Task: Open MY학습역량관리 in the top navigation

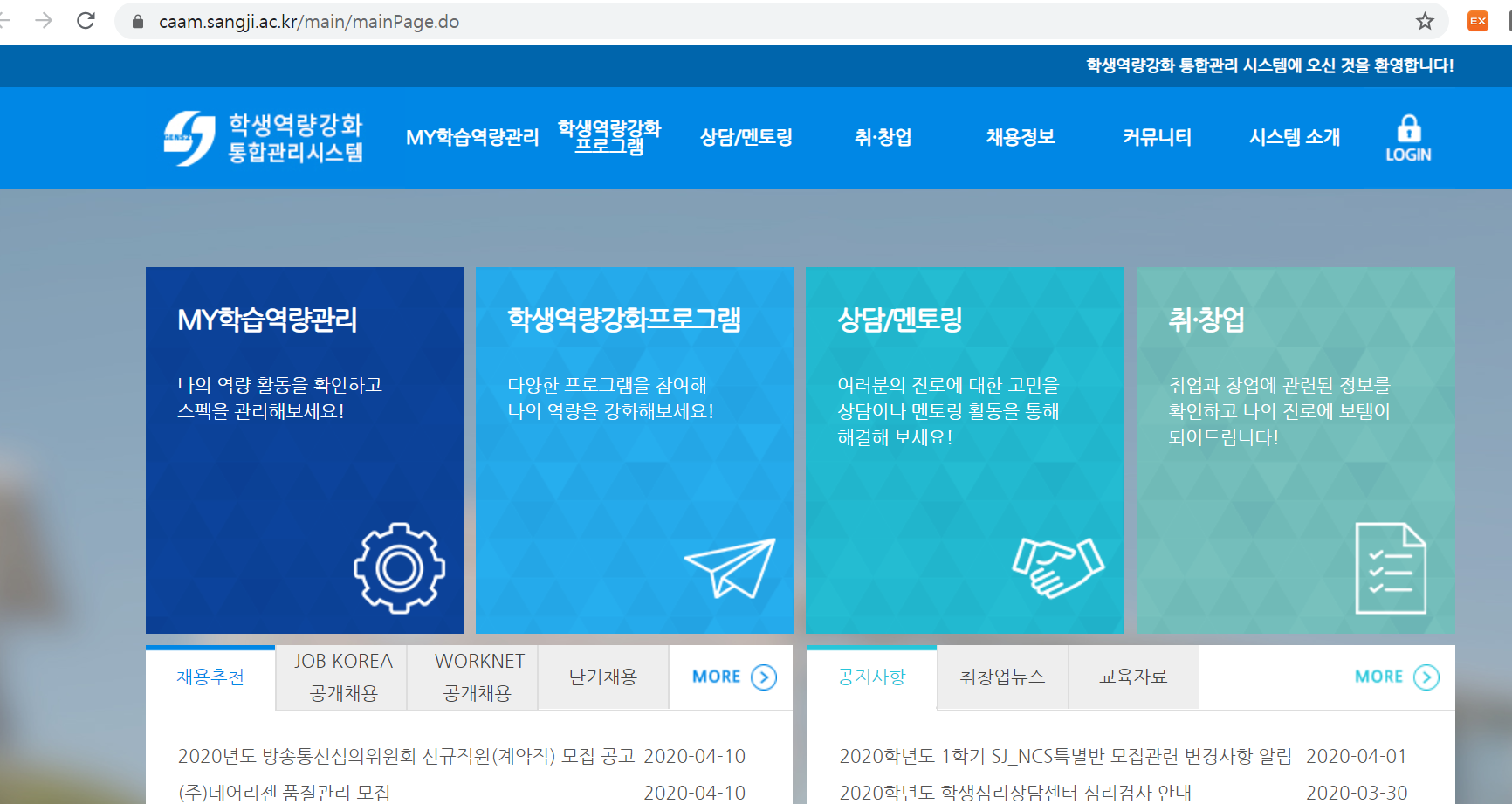Action: click(x=472, y=137)
